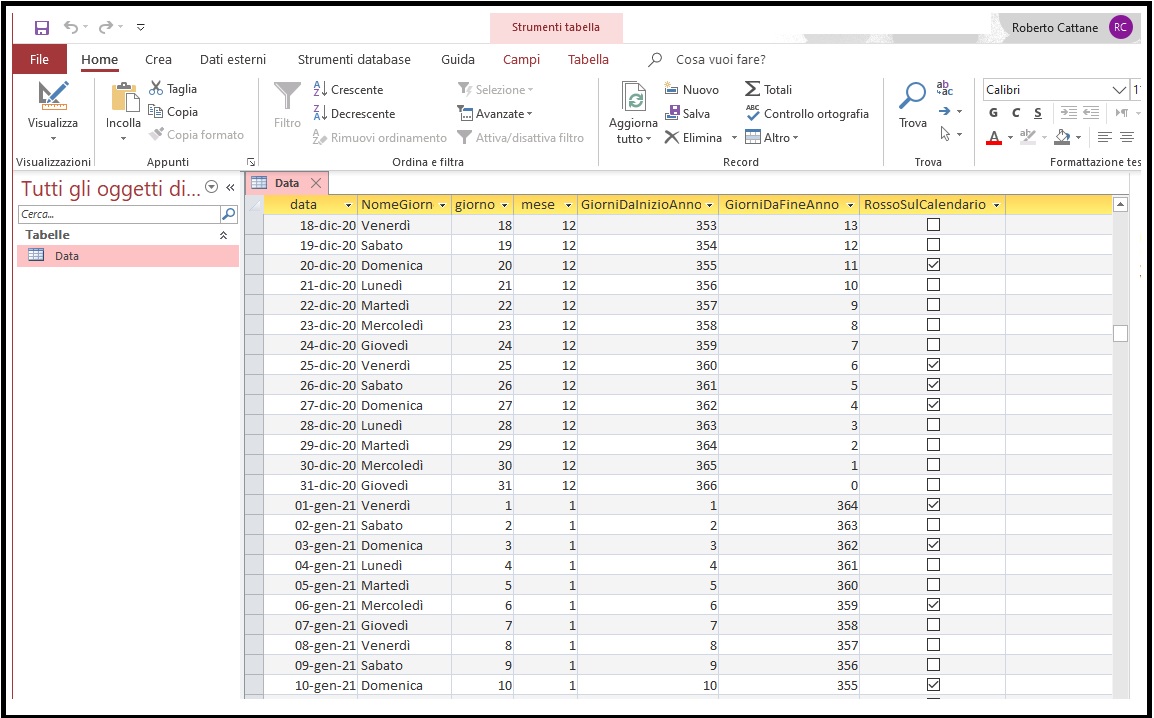The height and width of the screenshot is (718, 1154).
Task: Open the Visualizza view icon
Action: click(53, 97)
